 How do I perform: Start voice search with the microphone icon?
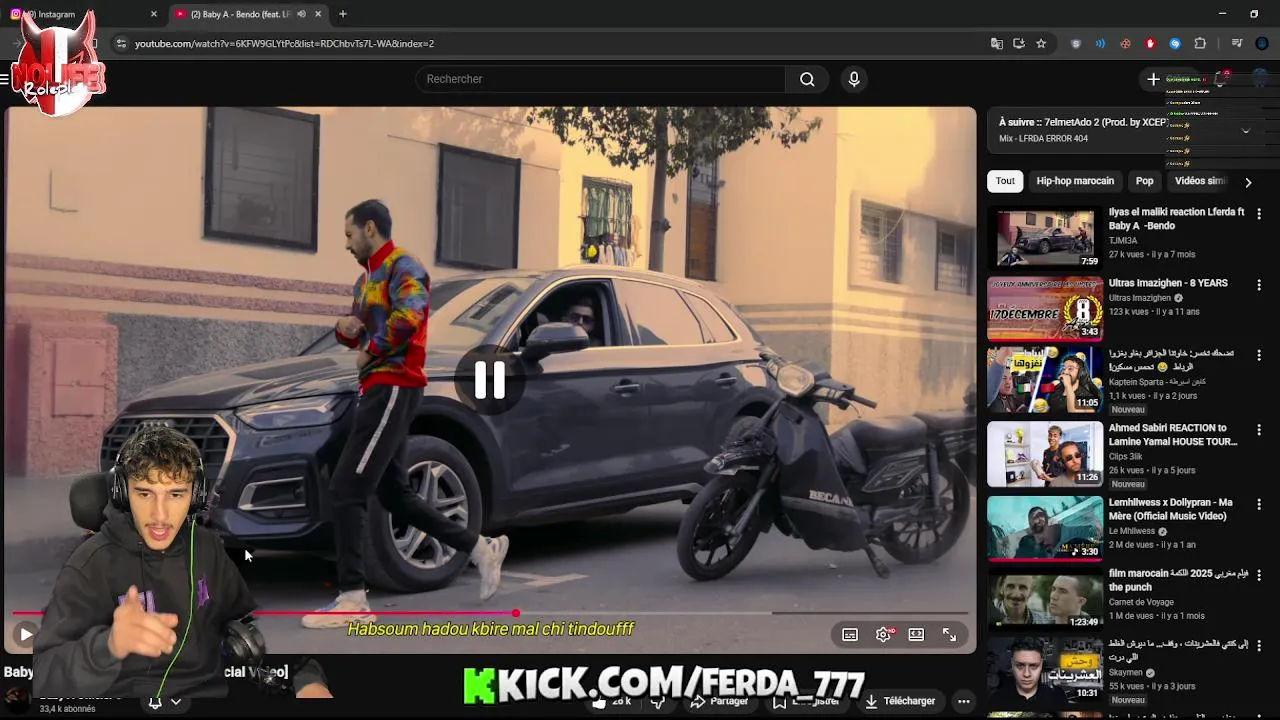[x=853, y=79]
